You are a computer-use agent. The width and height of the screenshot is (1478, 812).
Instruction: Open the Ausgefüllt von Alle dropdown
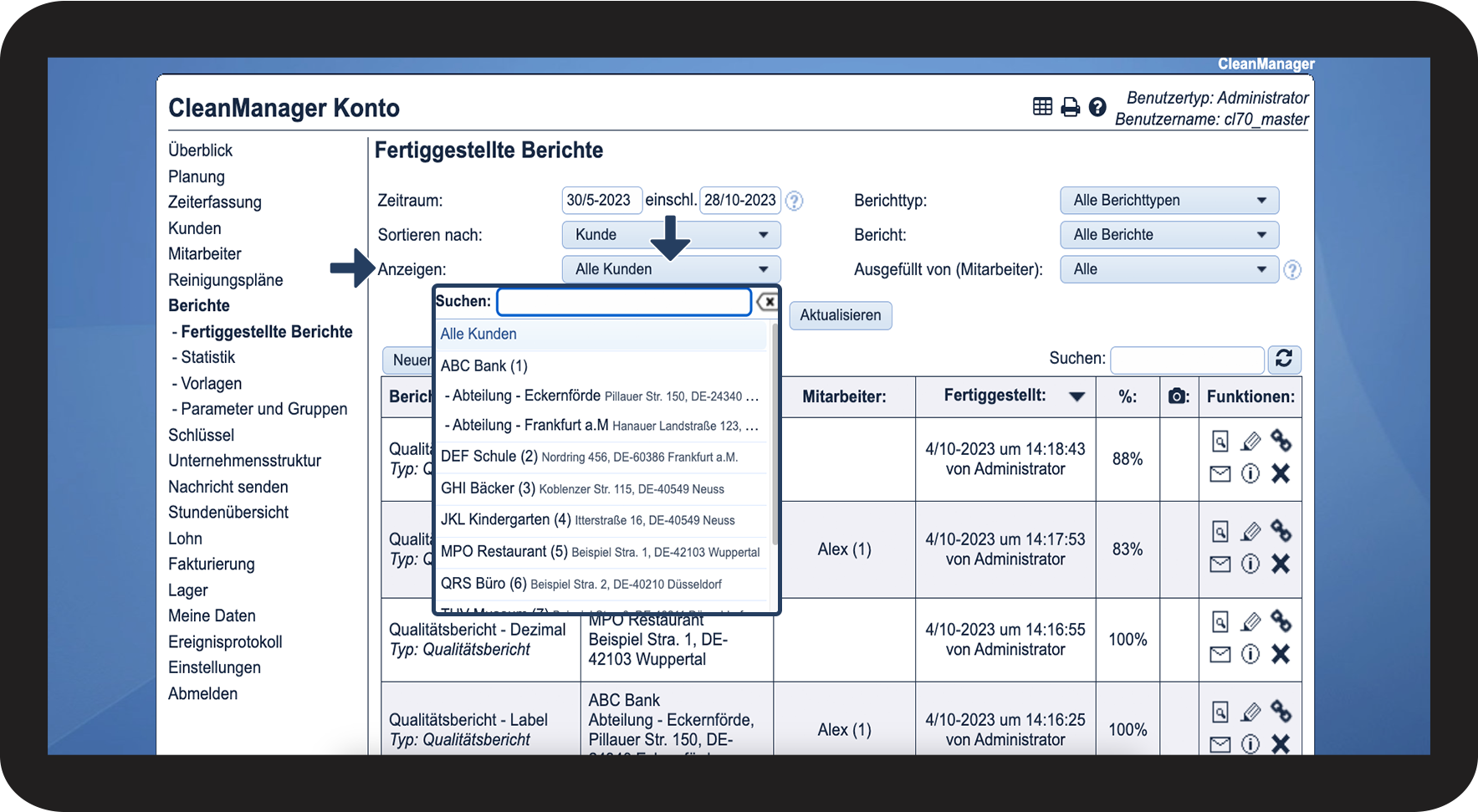[x=1169, y=269]
